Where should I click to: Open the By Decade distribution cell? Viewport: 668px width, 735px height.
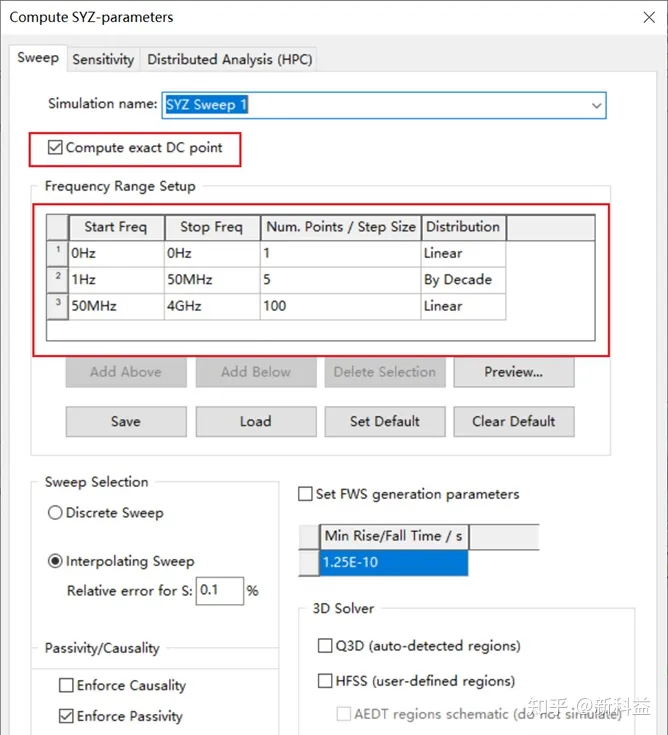pyautogui.click(x=464, y=280)
